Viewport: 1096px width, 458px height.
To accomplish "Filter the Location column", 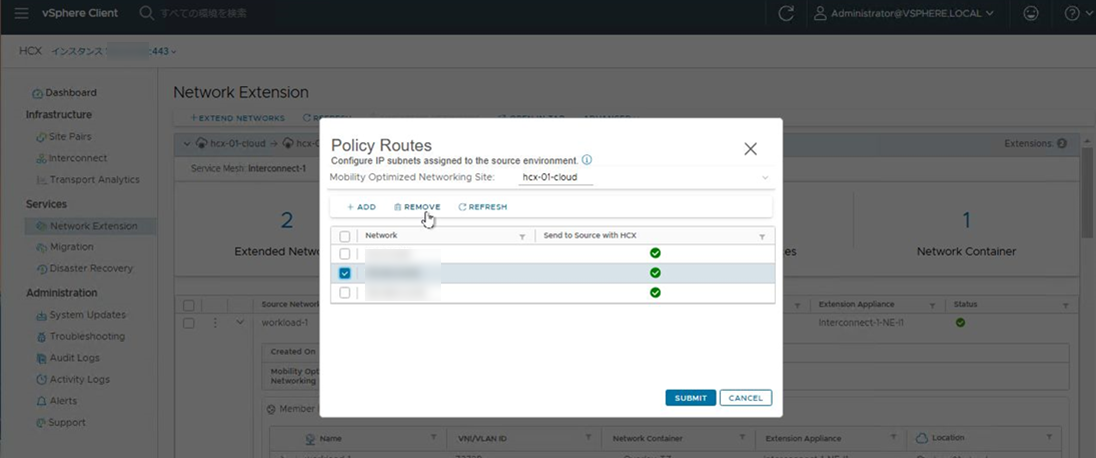I will 1049,437.
